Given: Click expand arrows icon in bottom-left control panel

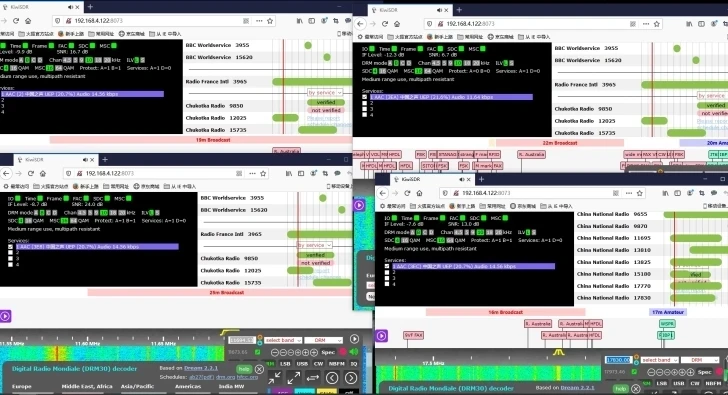Looking at the screenshot, I should coord(293,378).
